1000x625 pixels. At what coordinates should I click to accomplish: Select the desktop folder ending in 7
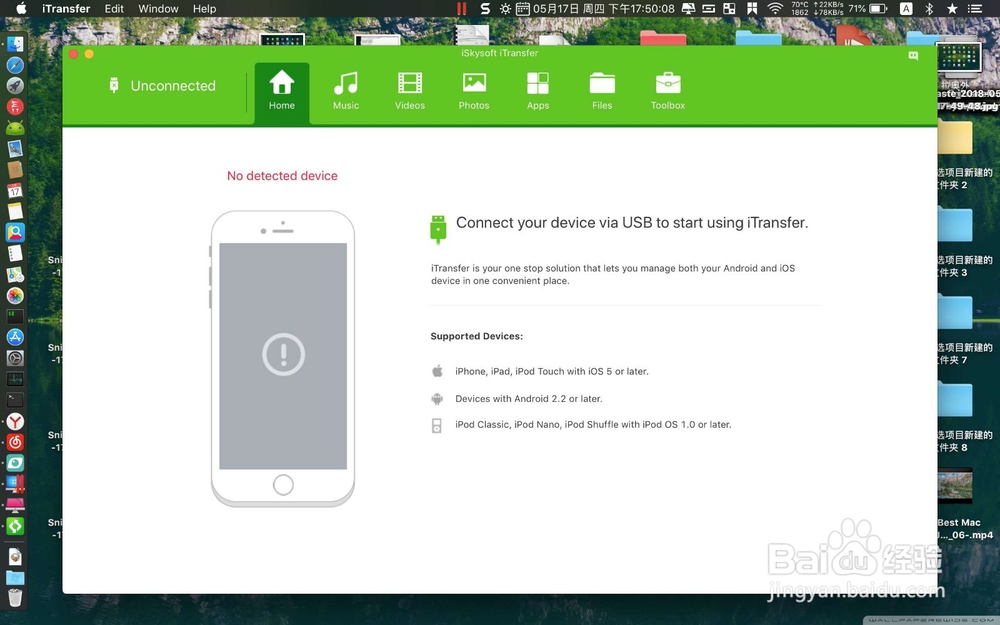[964, 329]
